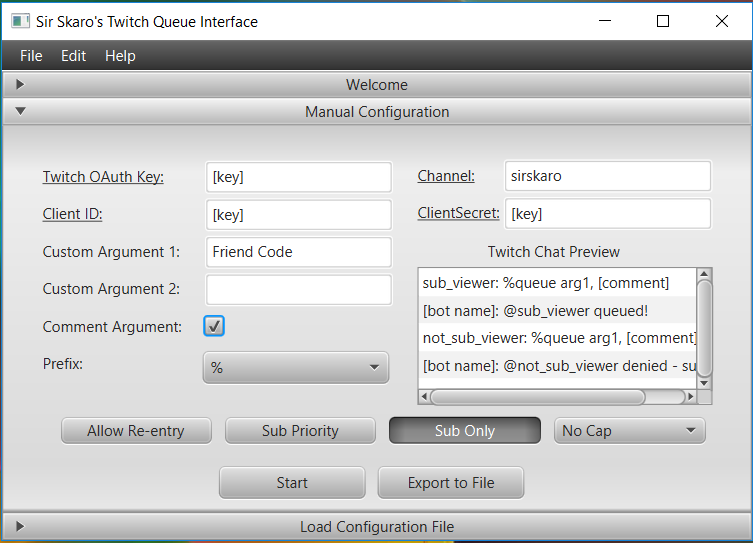Image resolution: width=753 pixels, height=543 pixels.
Task: Expand the Load Configuration File section
Action: point(376,526)
